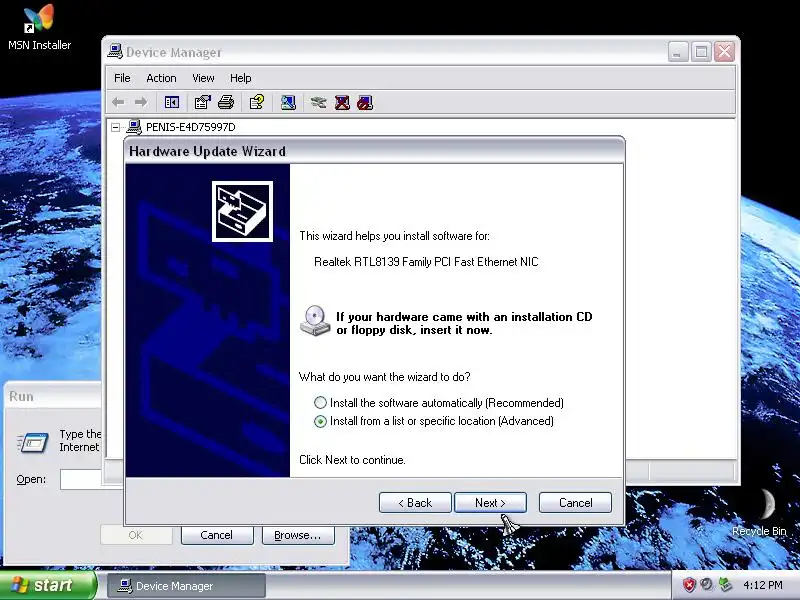The width and height of the screenshot is (800, 600).
Task: Click the Back arrow in Device Manager toolbar
Action: pos(118,103)
